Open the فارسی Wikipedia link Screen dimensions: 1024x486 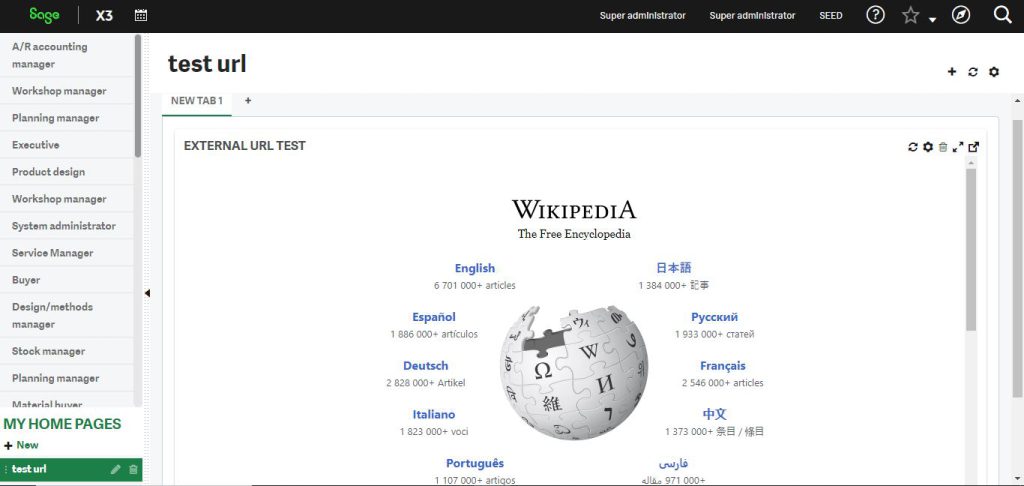coord(673,463)
